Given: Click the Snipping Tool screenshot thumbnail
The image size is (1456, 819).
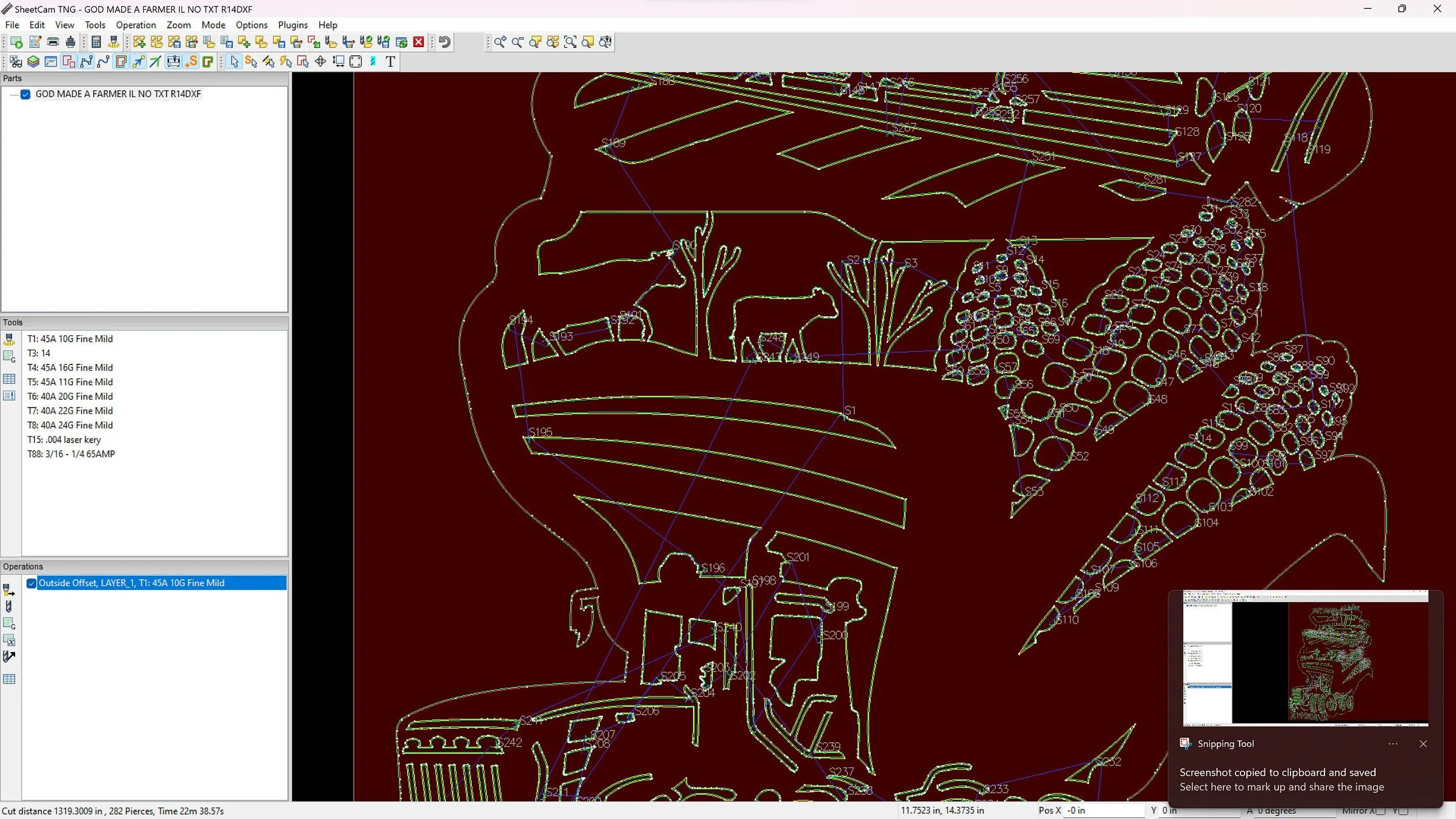Looking at the screenshot, I should pyautogui.click(x=1305, y=658).
